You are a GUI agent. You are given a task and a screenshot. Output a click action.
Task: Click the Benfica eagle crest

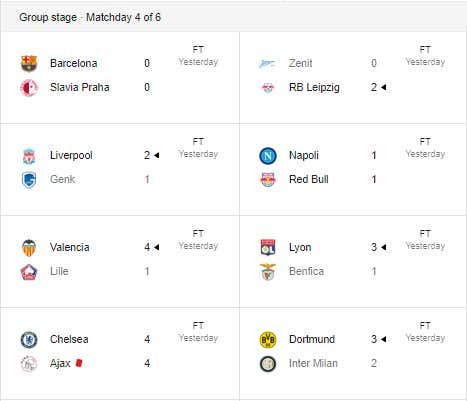(x=268, y=272)
